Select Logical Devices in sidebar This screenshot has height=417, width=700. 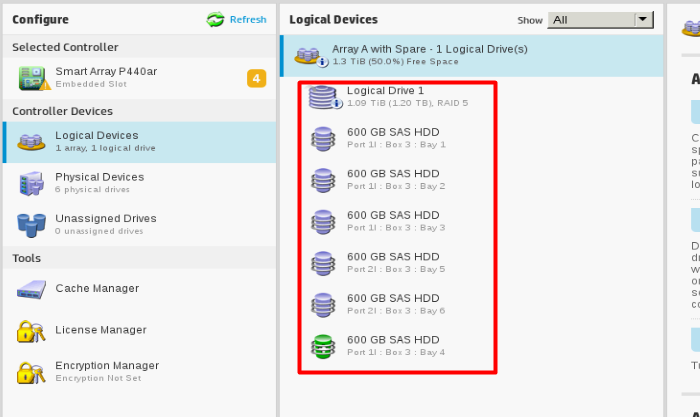[97, 141]
